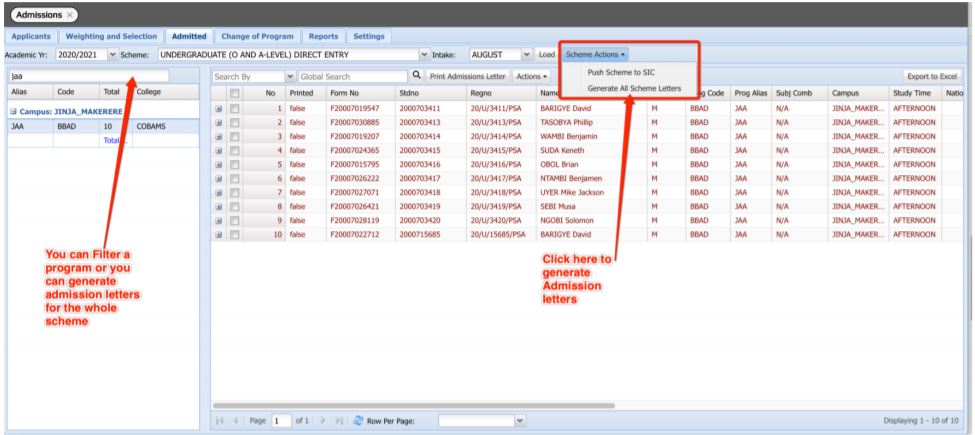Viewport: 975px width, 435px height.
Task: Collapse the Campus: JINJA_MAKERERE group
Action: pyautogui.click(x=13, y=112)
